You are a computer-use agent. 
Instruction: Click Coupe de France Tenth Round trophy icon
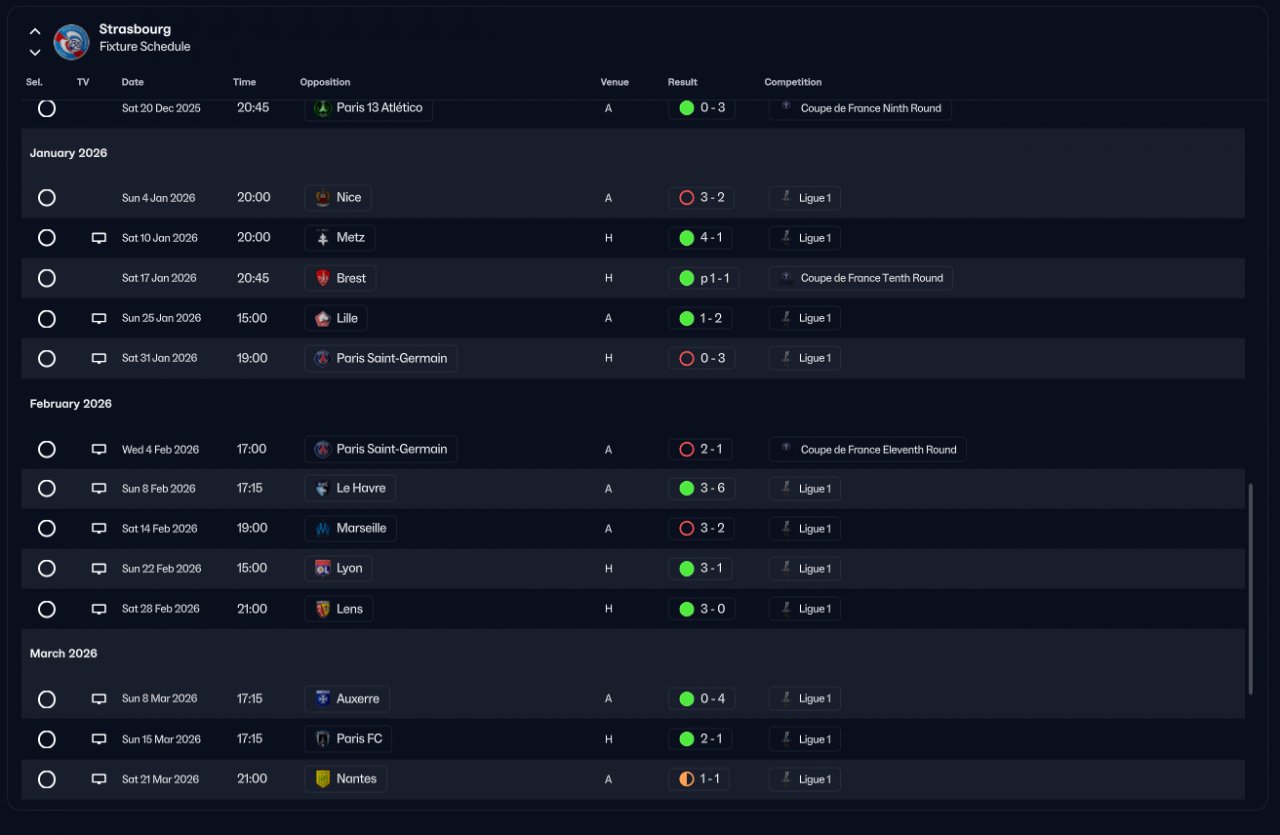tap(787, 278)
